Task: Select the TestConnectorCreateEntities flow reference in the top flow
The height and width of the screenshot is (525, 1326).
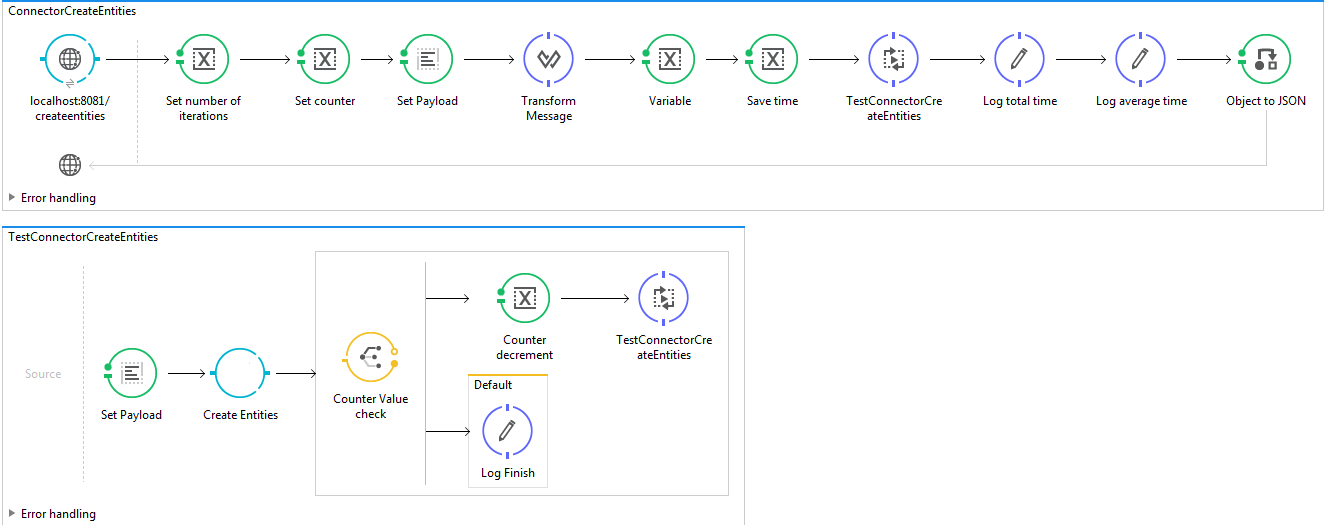Action: [x=894, y=60]
